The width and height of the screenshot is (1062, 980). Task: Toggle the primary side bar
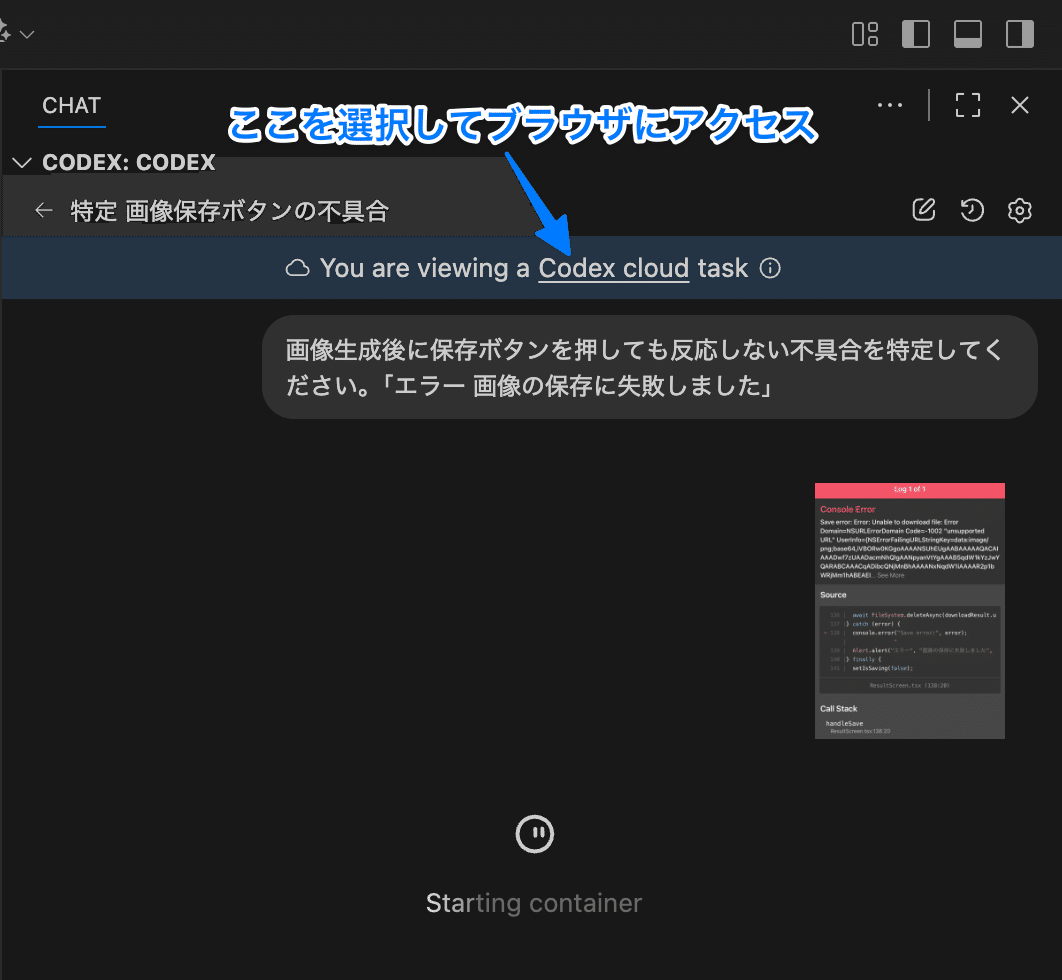pyautogui.click(x=915, y=34)
